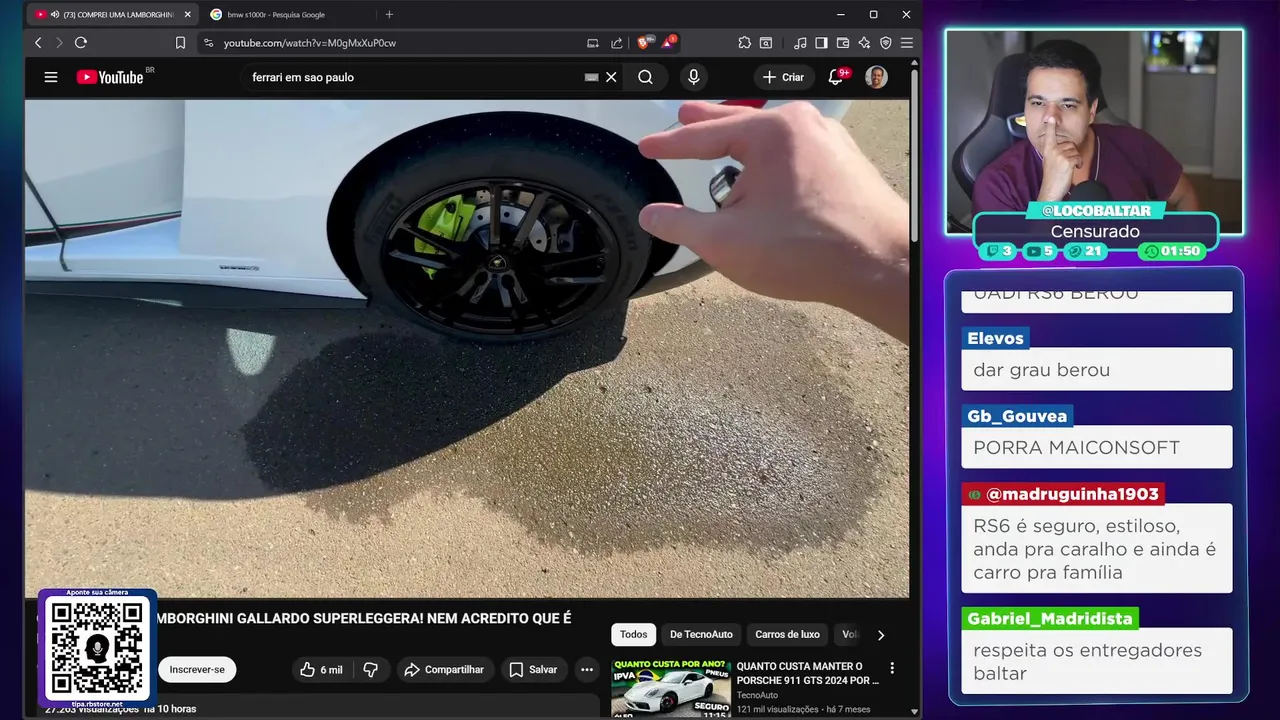Screen dimensions: 1280x720
Task: Open YouTube notifications bell
Action: (x=836, y=77)
